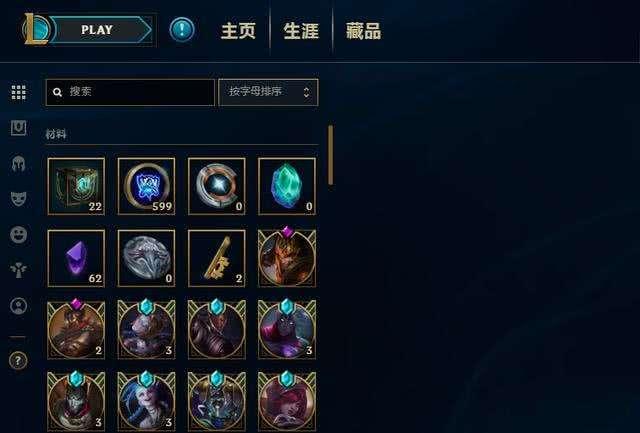Click the PLAY button
Image resolution: width=640 pixels, height=433 pixels.
click(100, 30)
